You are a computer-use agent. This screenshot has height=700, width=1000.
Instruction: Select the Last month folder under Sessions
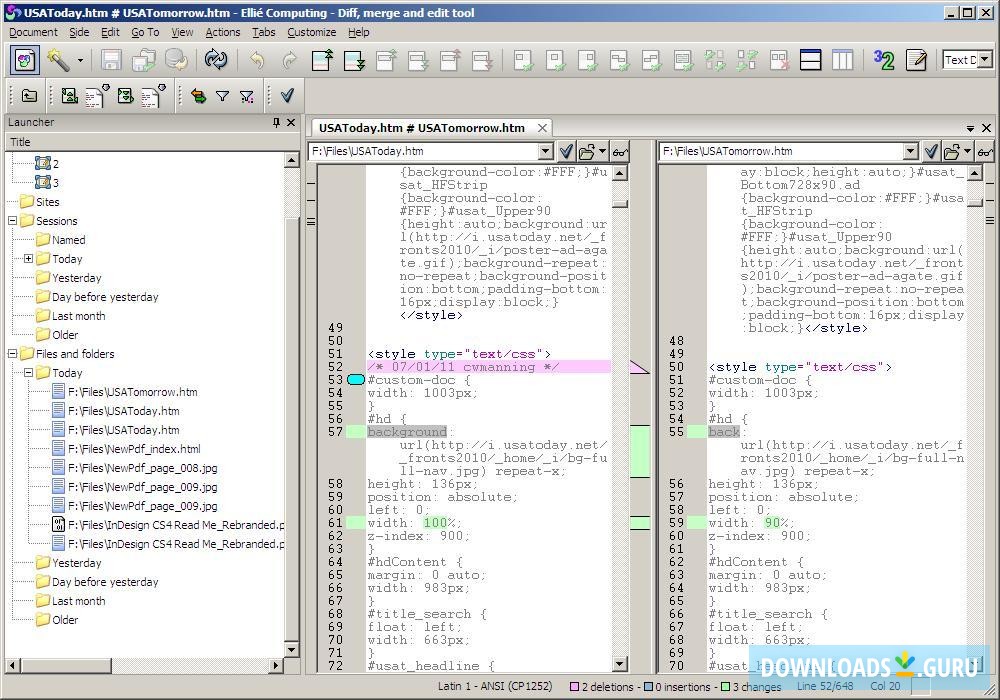(x=78, y=316)
